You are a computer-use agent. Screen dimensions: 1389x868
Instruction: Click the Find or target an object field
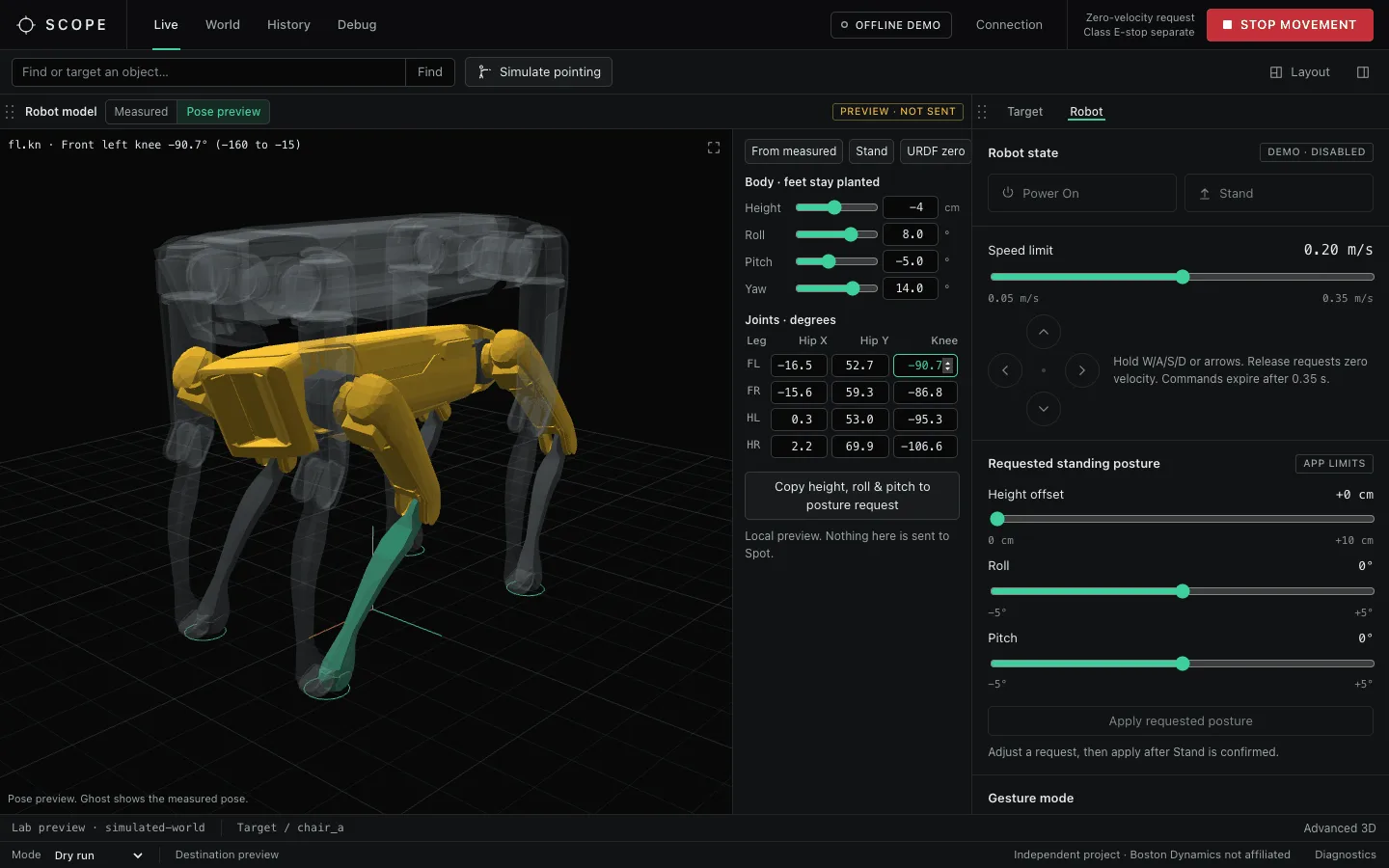click(x=208, y=72)
